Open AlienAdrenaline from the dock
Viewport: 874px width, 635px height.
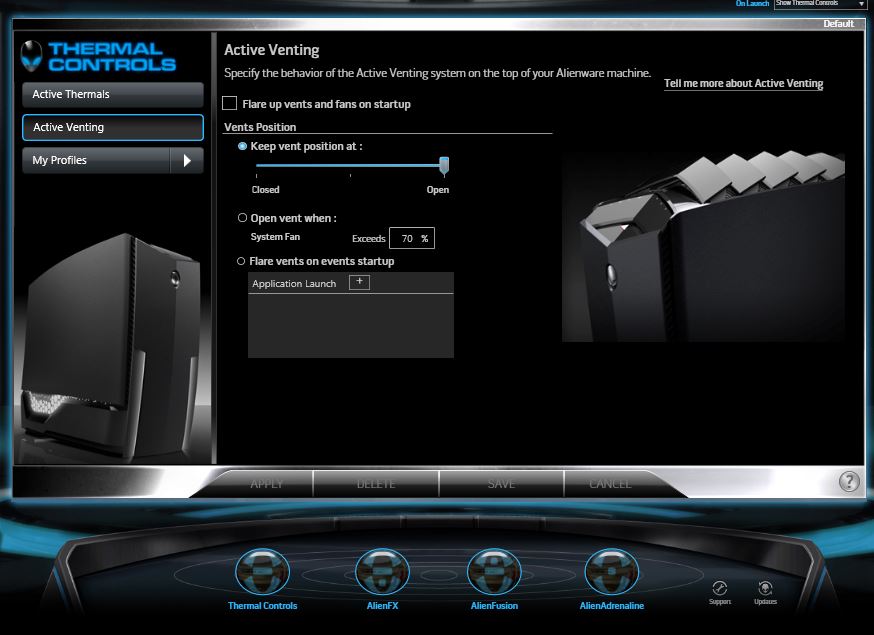611,572
